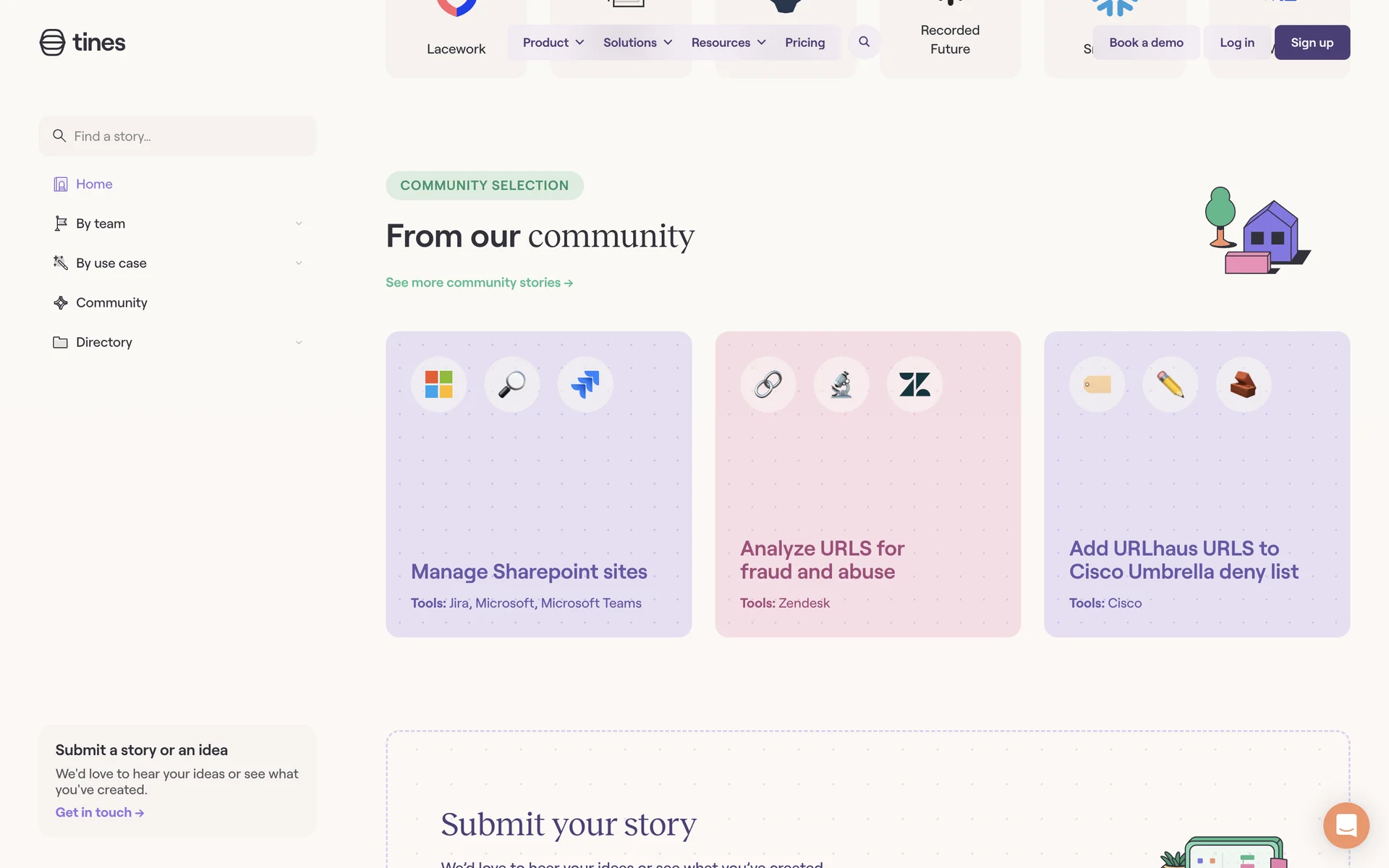Click the pencil icon on URLhaus card
The width and height of the screenshot is (1389, 868).
point(1170,385)
